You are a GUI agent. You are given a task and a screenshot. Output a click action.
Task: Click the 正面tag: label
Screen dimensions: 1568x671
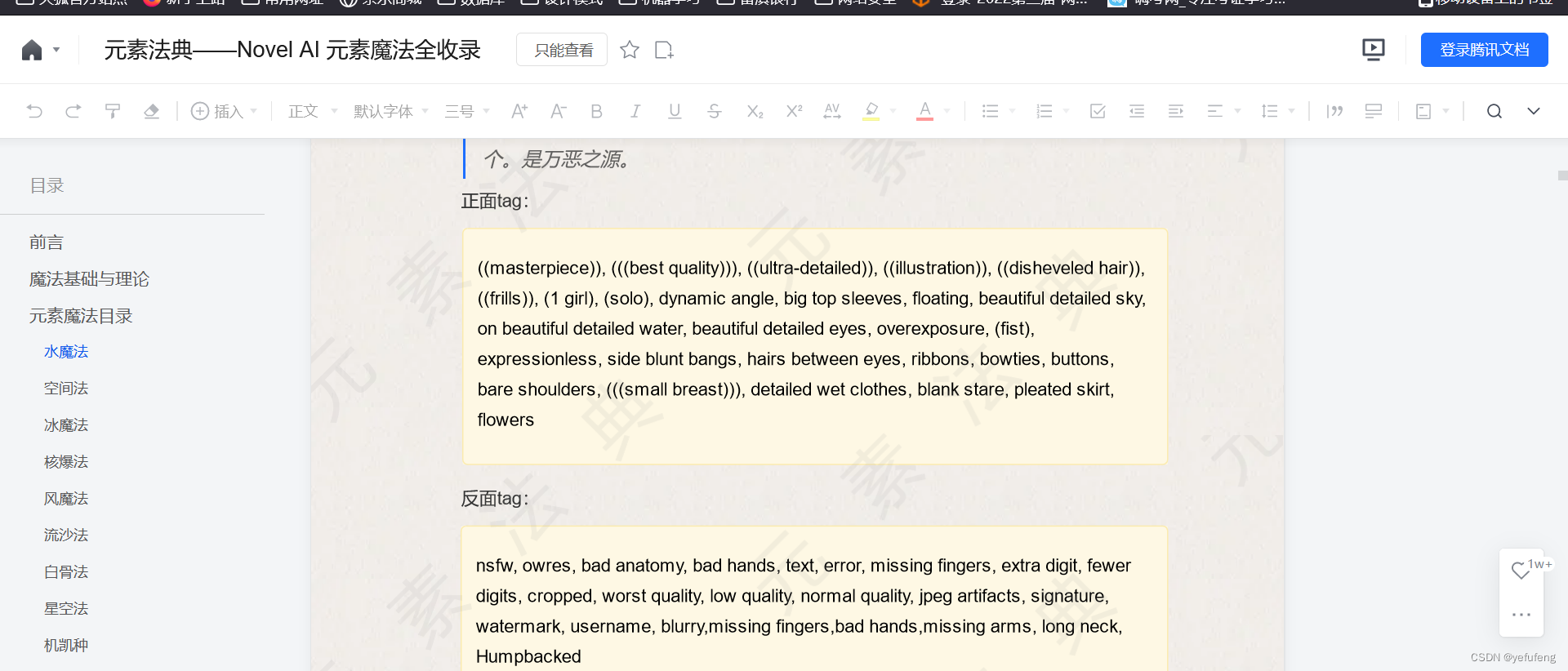pyautogui.click(x=495, y=201)
